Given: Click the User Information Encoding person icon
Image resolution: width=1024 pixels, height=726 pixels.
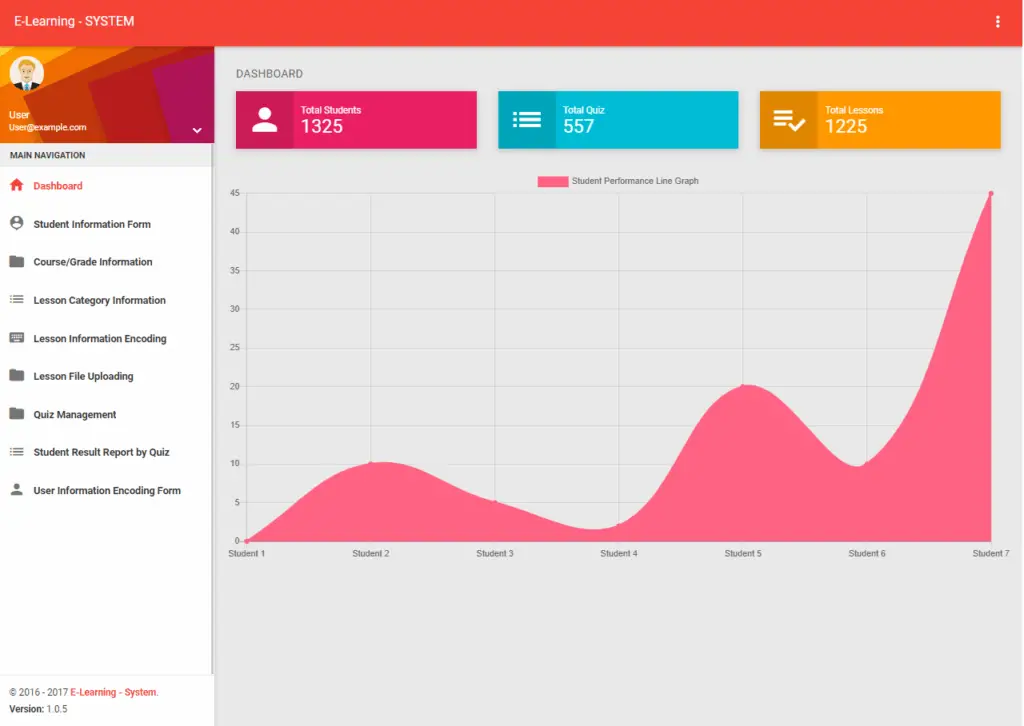Looking at the screenshot, I should click(x=15, y=490).
